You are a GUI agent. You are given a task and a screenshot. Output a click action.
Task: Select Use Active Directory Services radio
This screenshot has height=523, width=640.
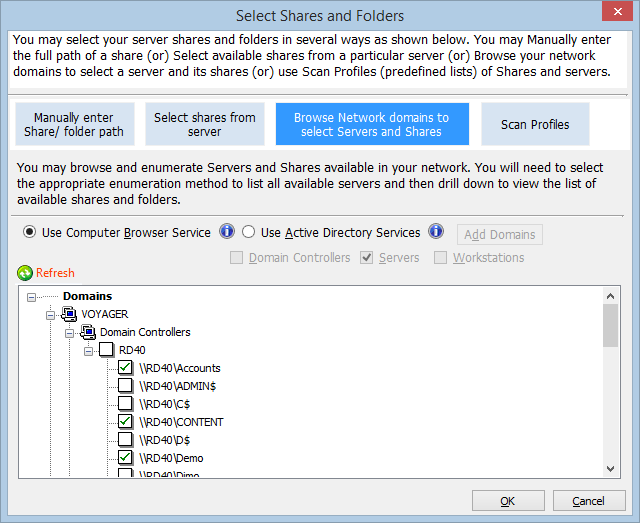tap(249, 232)
